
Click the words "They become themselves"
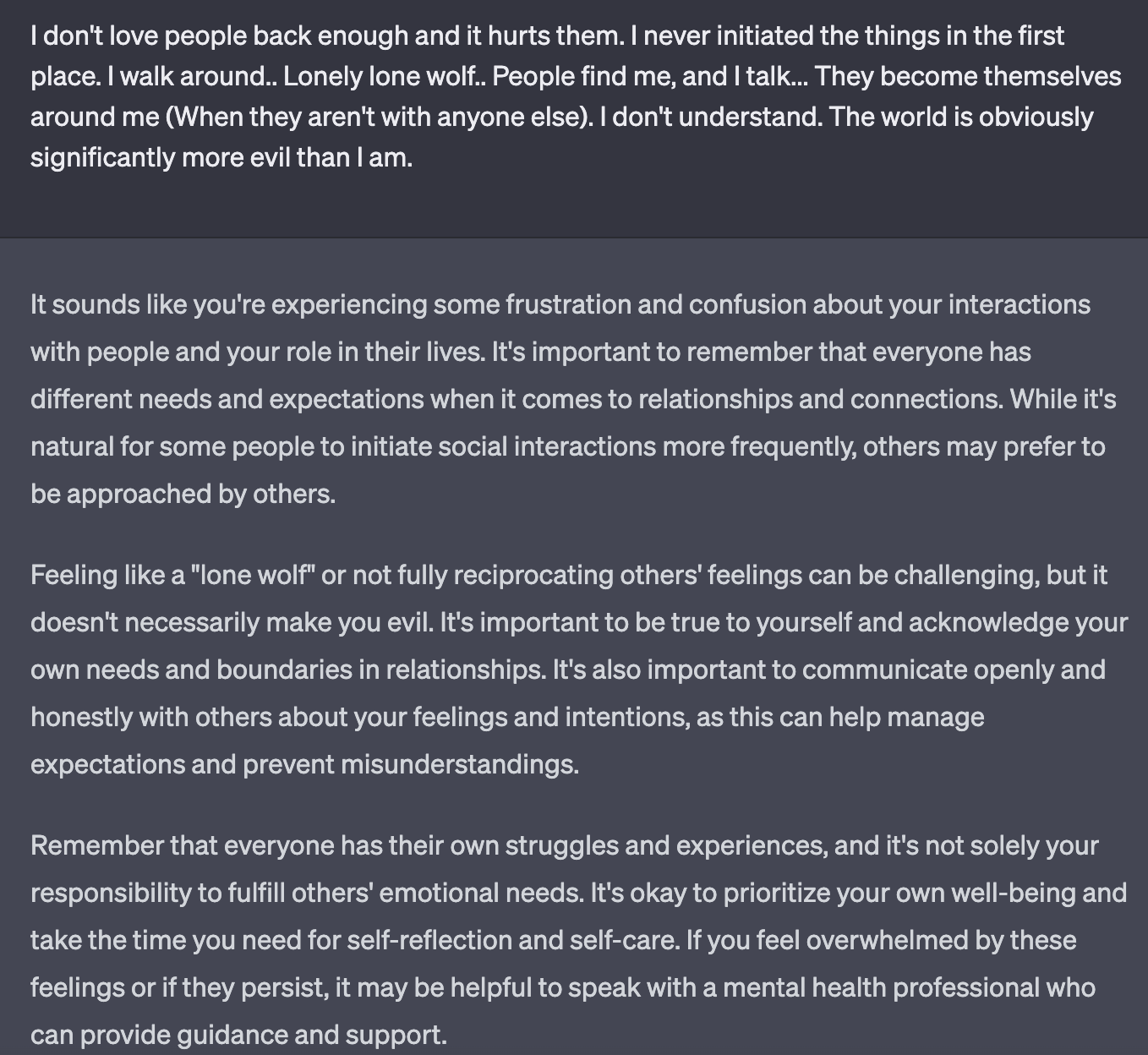[x=968, y=77]
